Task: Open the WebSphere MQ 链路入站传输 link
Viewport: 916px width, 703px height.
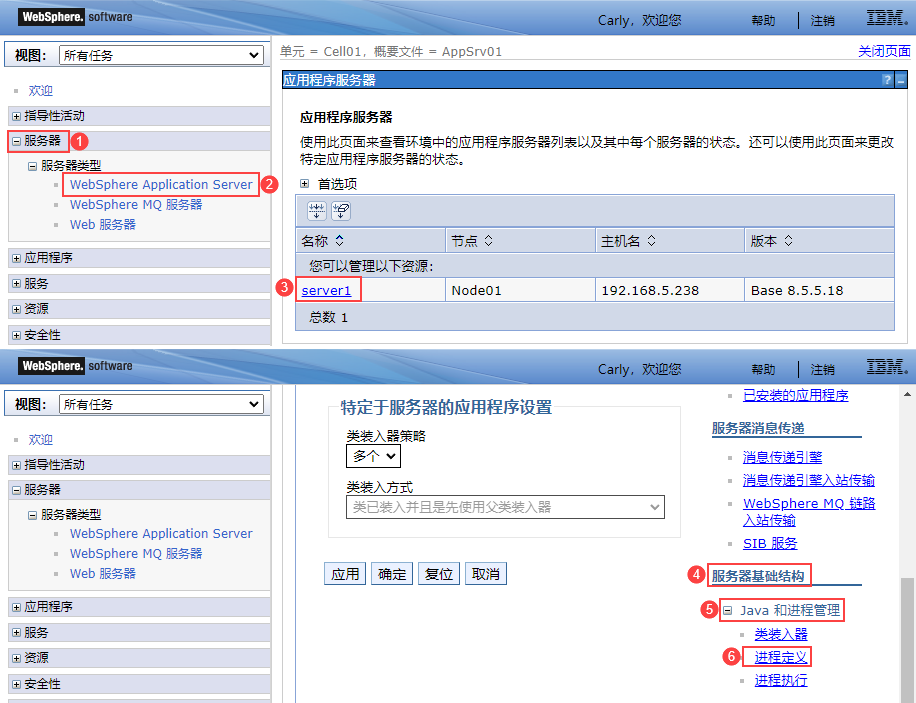Action: click(x=809, y=511)
